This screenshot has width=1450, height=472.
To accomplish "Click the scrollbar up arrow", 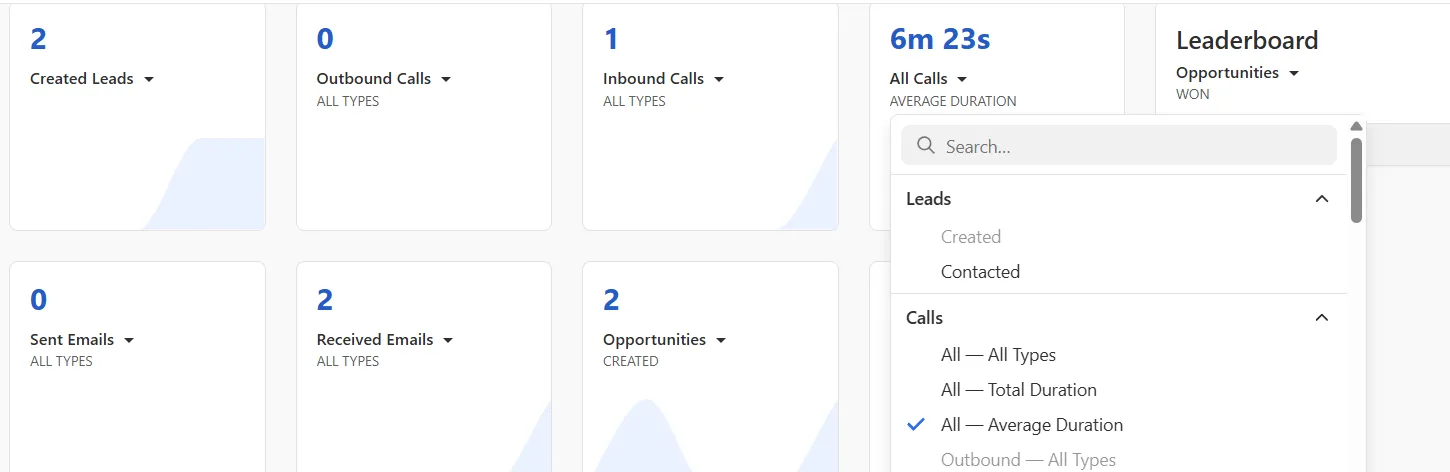I will [x=1356, y=127].
